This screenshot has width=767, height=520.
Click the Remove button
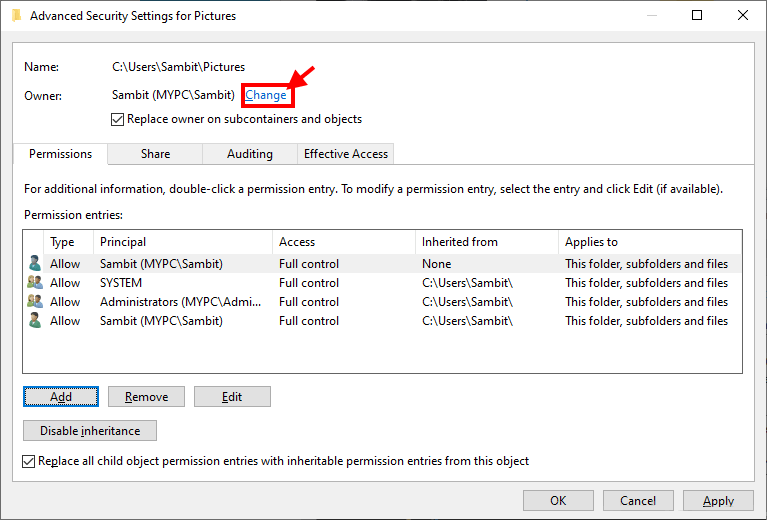pos(146,397)
